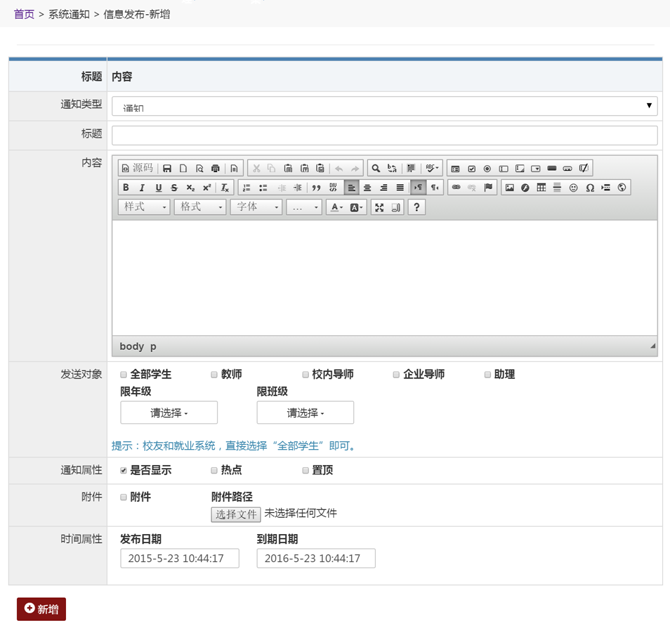Viewport: 670px width, 626px height.
Task: Click into the 标题 text input
Action: coord(385,135)
